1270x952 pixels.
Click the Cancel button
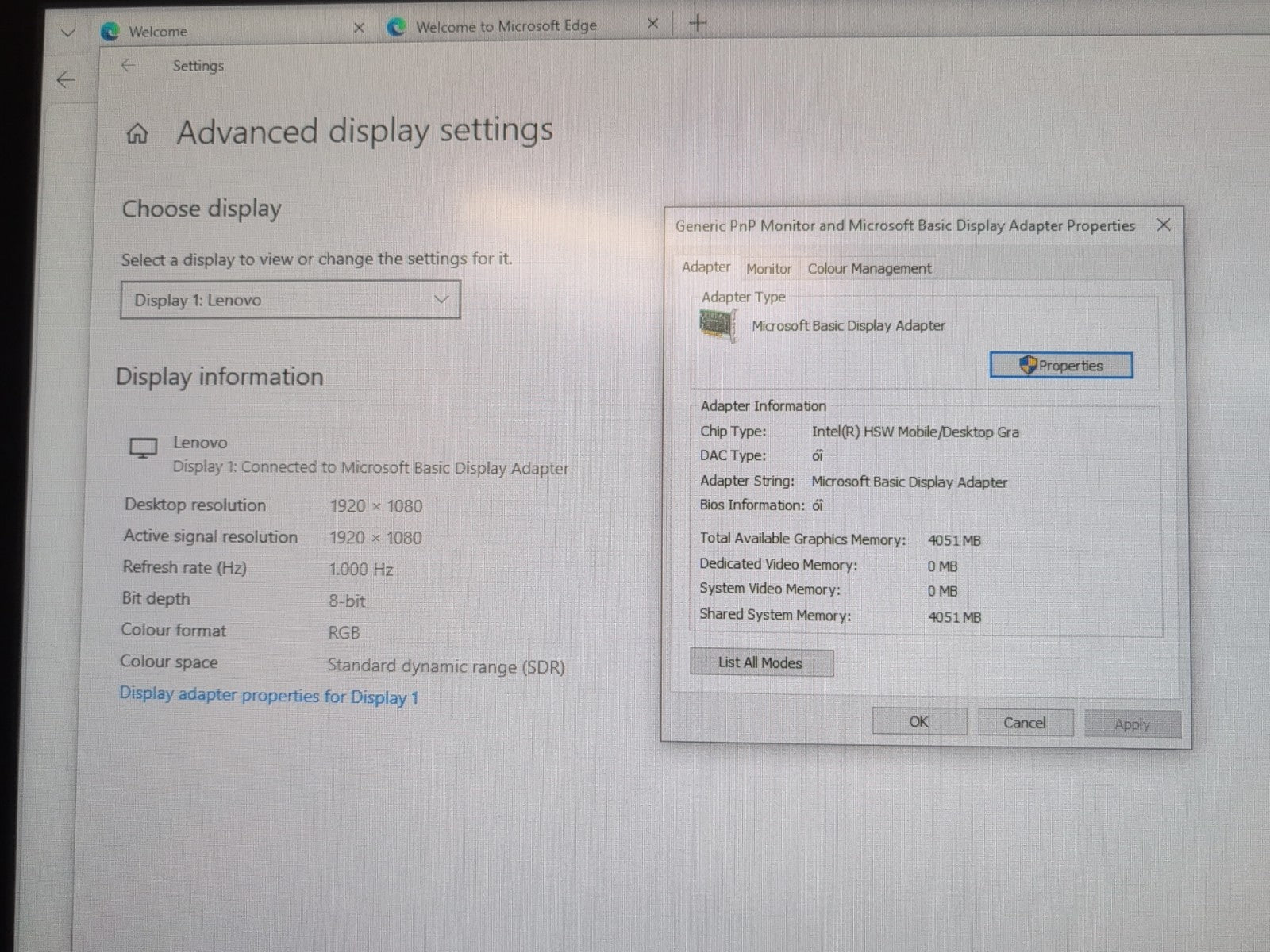(x=1025, y=723)
